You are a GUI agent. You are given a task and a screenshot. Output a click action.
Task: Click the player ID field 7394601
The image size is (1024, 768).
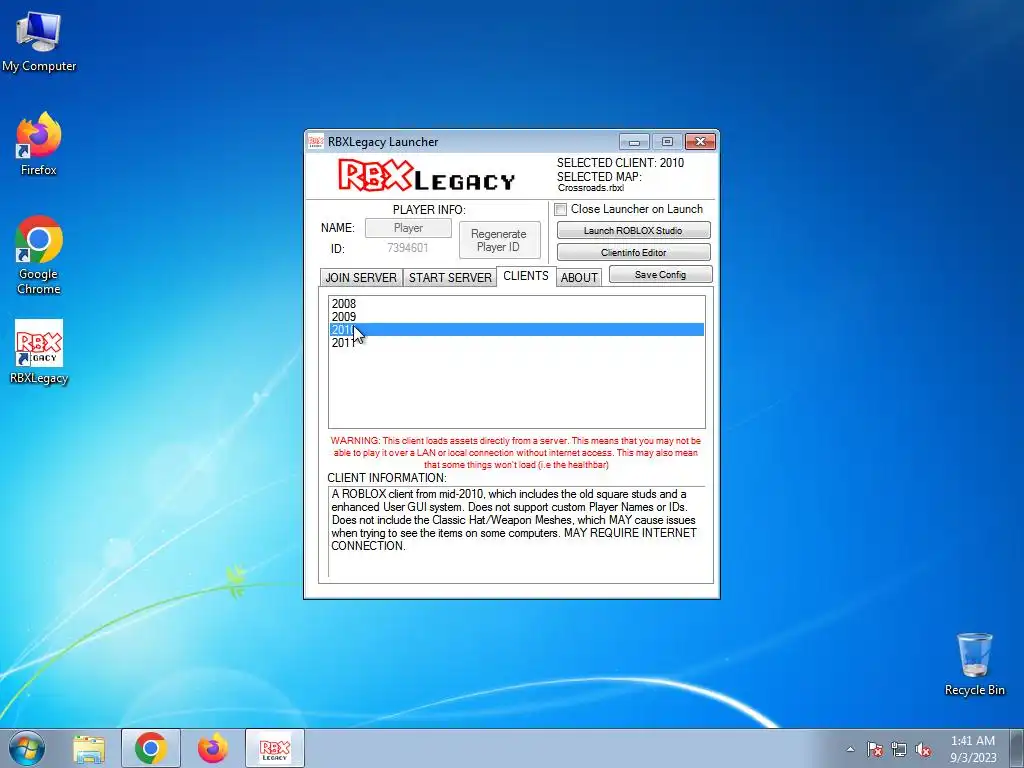[x=408, y=248]
